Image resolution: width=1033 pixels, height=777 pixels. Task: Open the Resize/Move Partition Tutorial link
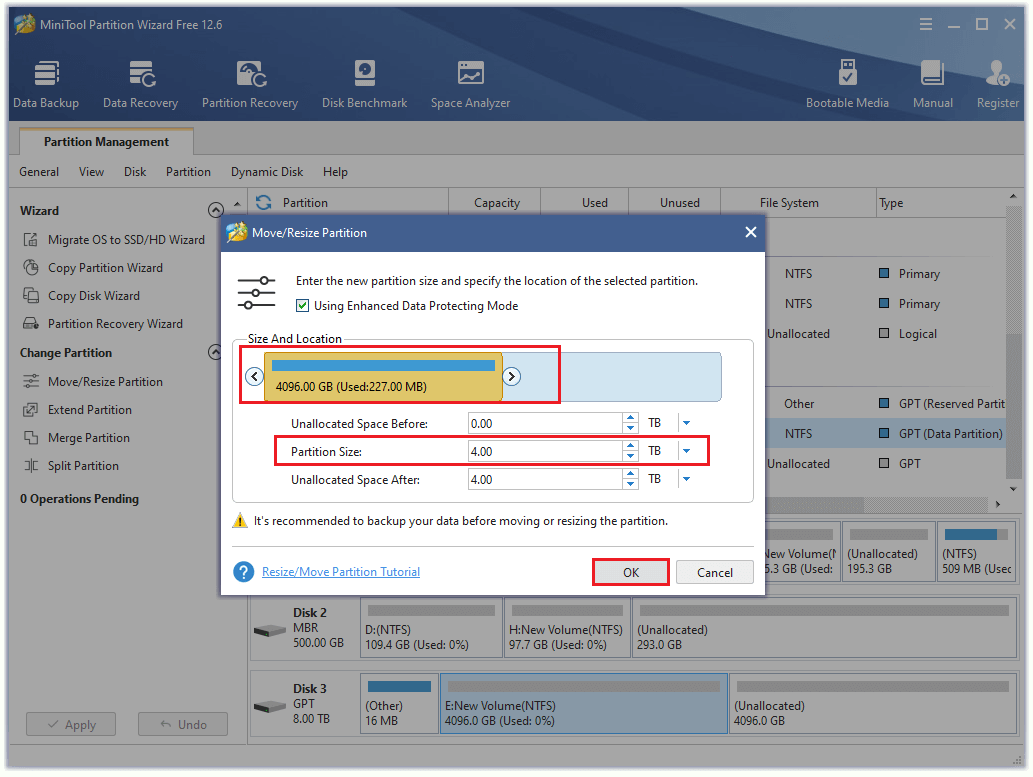(x=341, y=572)
